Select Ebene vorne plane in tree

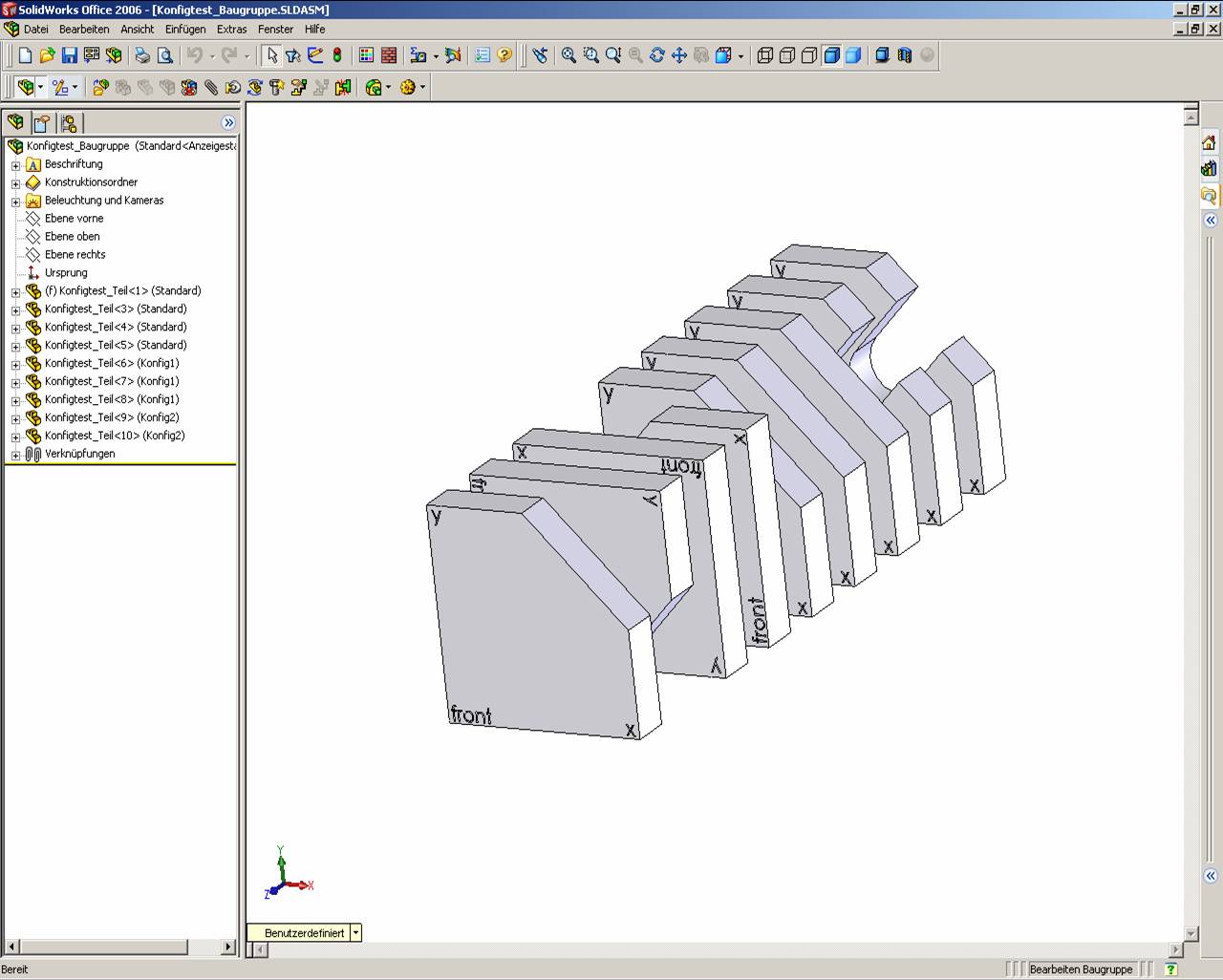(74, 219)
